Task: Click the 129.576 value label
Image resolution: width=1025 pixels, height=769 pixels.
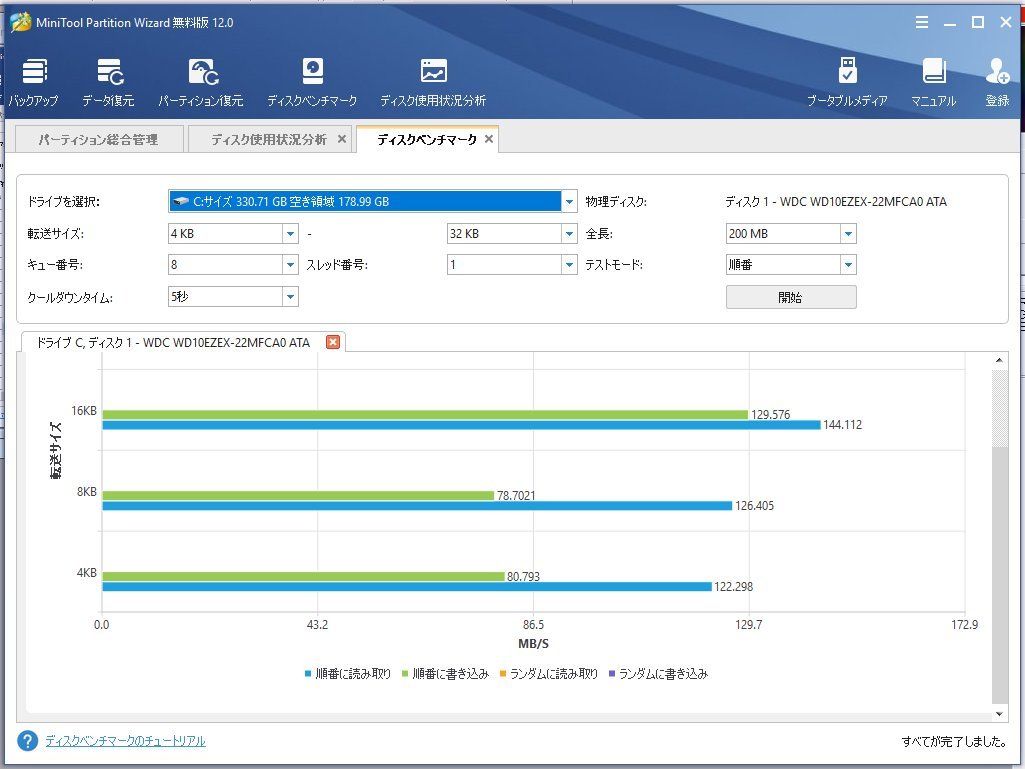Action: (x=771, y=415)
